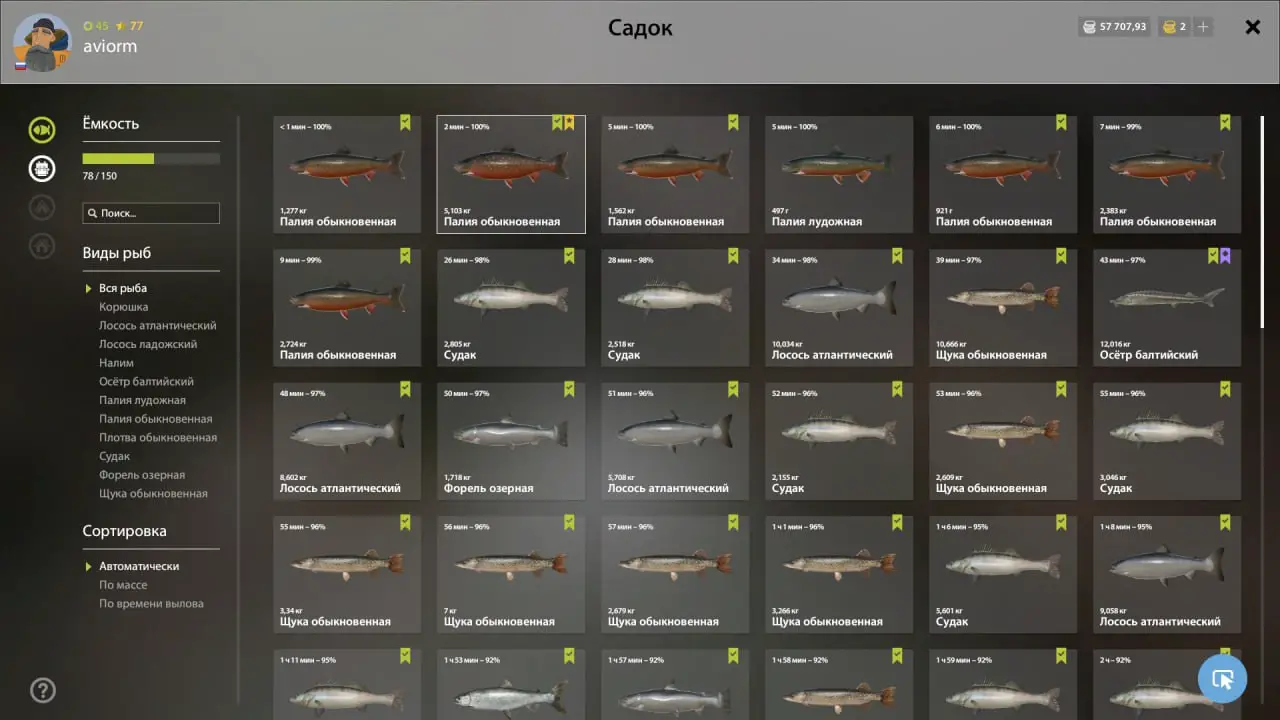Filter by Лосось атлантический species
This screenshot has height=720, width=1280.
click(x=157, y=326)
